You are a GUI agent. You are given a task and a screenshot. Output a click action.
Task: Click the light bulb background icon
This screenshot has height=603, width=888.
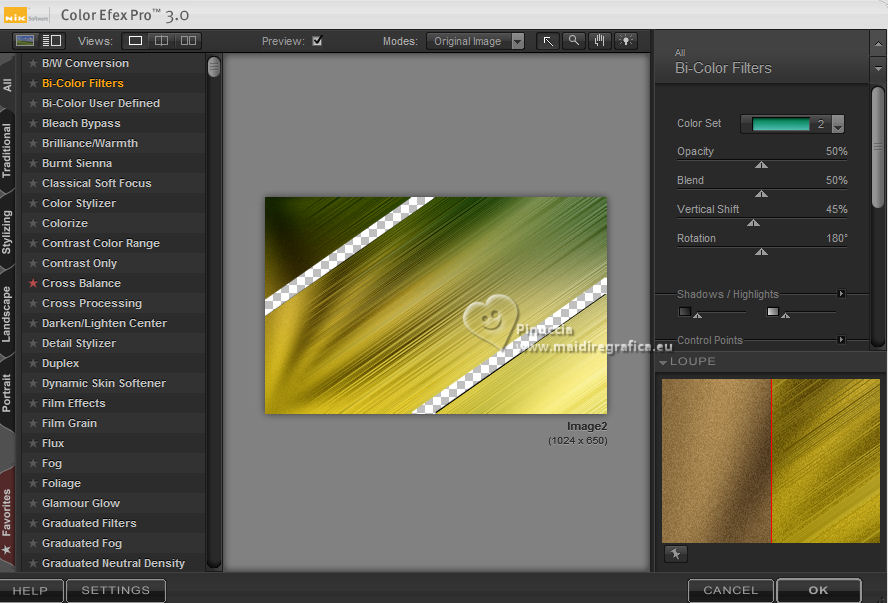click(x=626, y=41)
